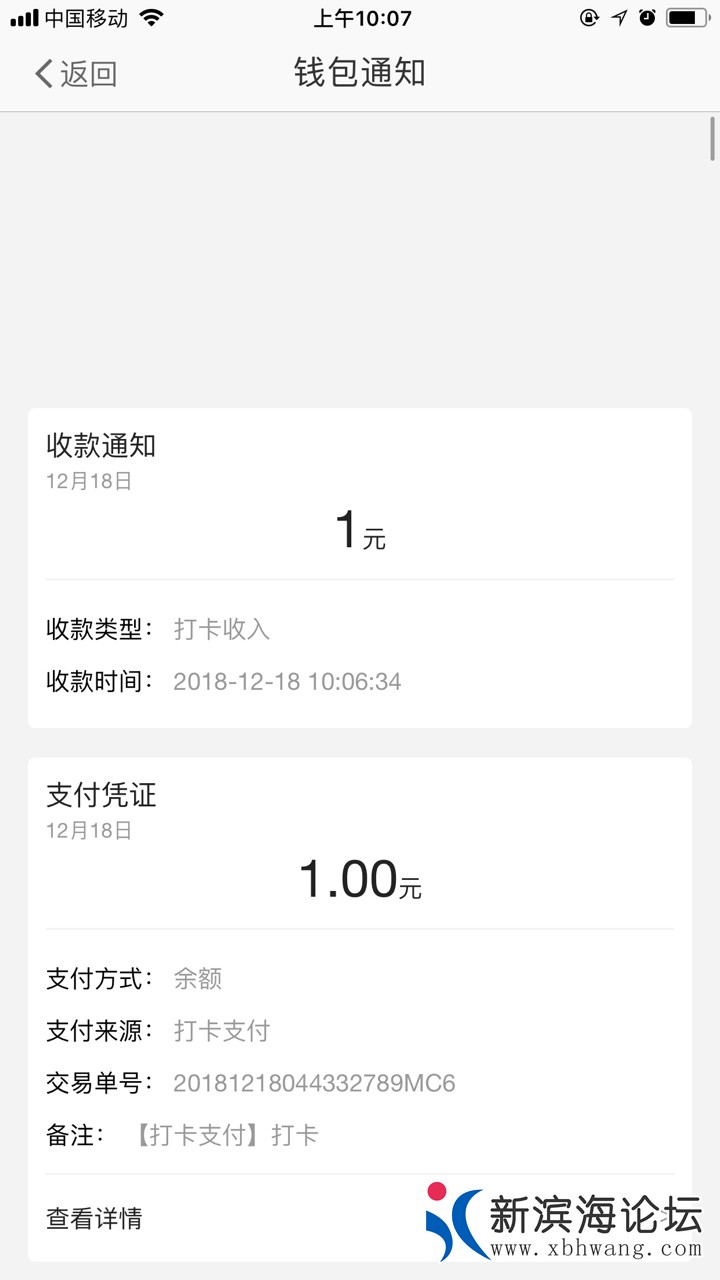Click the www.xbhwang.com watermark link
This screenshot has height=1280, width=720.
[596, 1249]
